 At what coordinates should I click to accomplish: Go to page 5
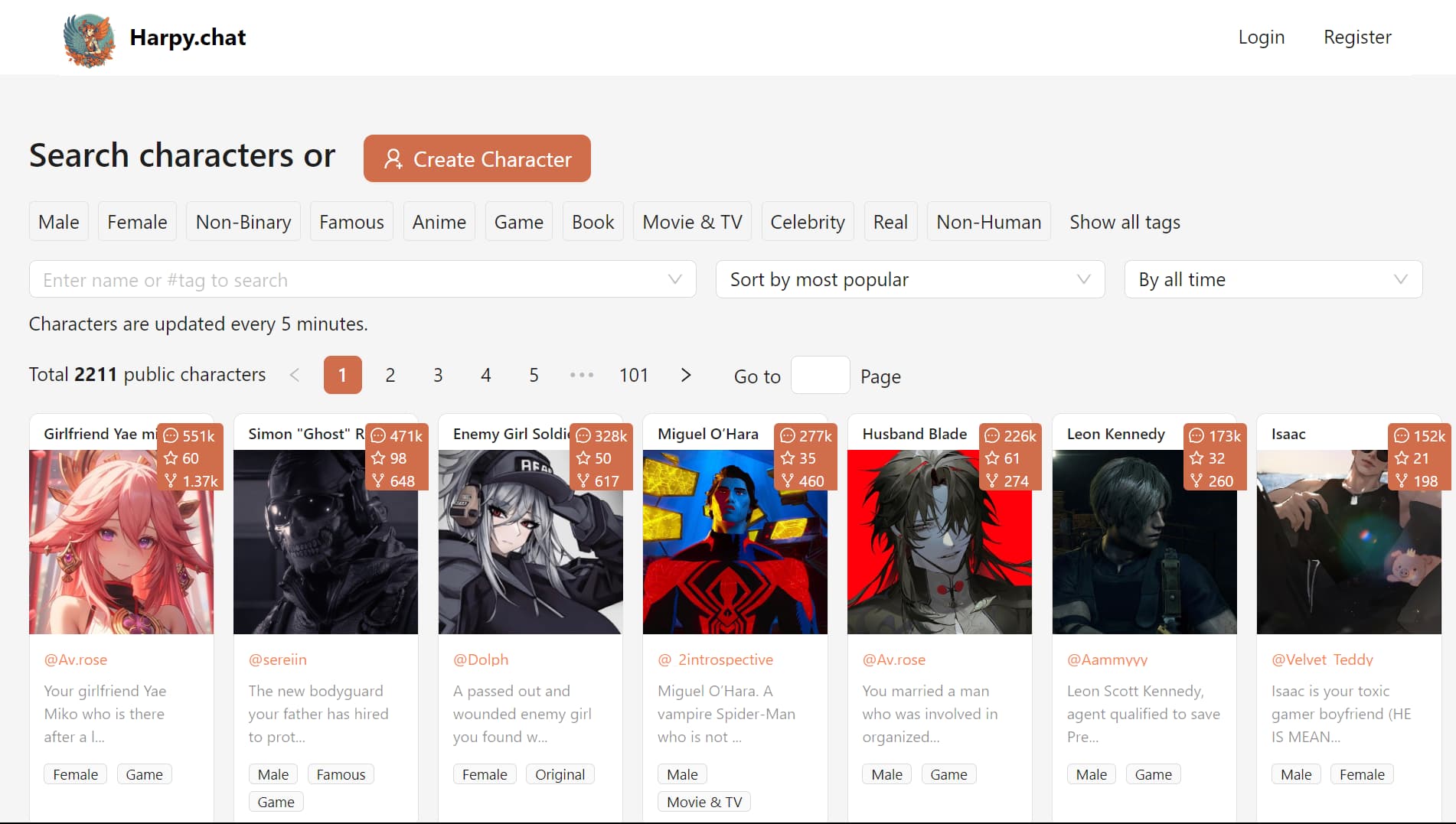534,375
